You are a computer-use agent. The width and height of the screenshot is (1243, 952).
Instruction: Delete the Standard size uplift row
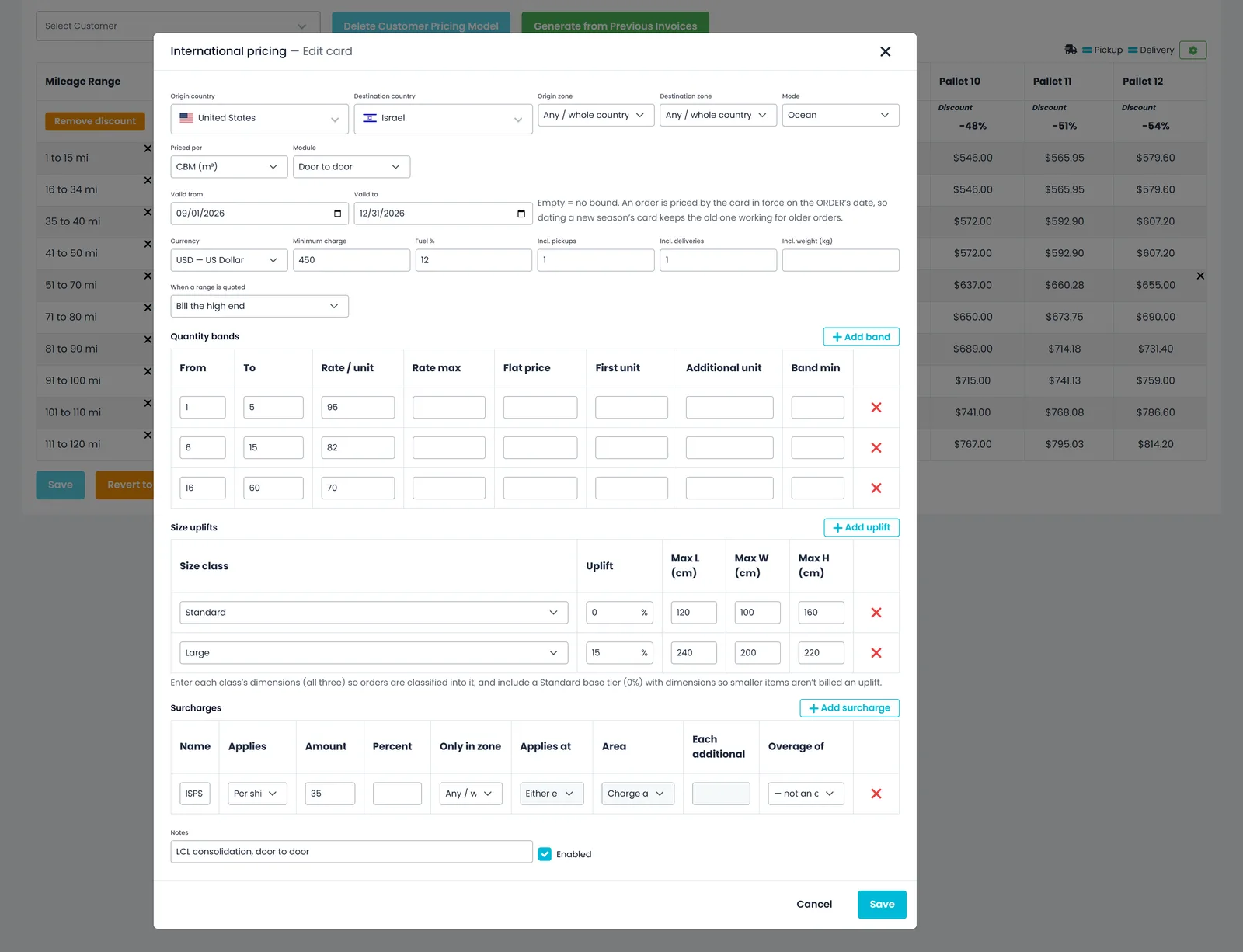(x=876, y=613)
